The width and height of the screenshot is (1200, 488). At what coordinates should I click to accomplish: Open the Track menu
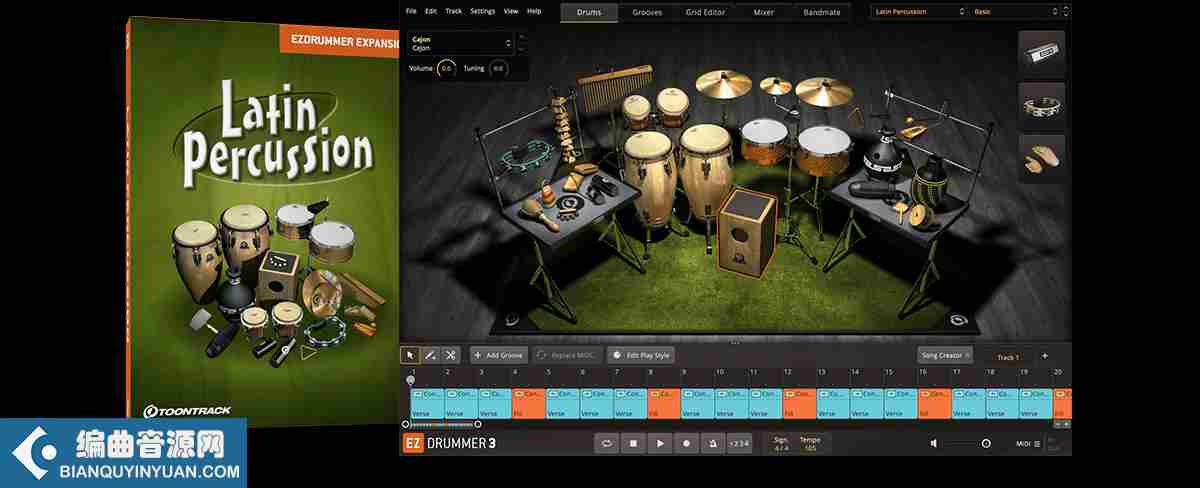pos(454,11)
